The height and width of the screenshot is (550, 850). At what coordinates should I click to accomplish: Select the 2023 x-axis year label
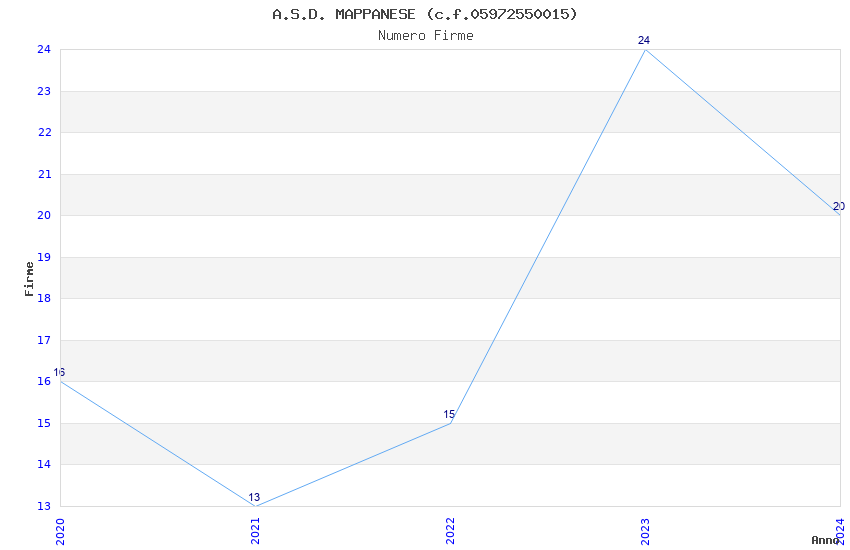click(645, 532)
